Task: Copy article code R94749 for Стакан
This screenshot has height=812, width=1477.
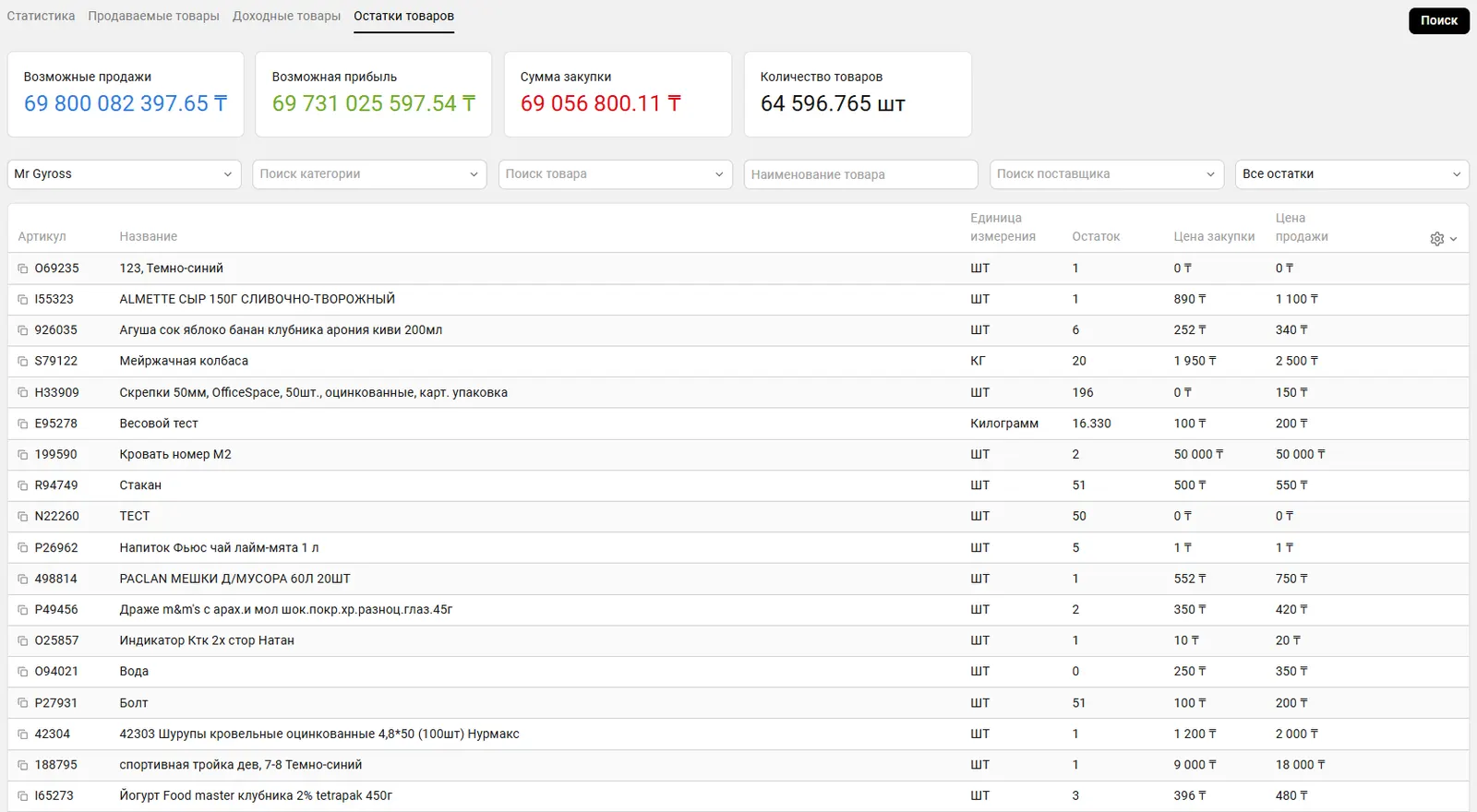Action: pyautogui.click(x=23, y=485)
